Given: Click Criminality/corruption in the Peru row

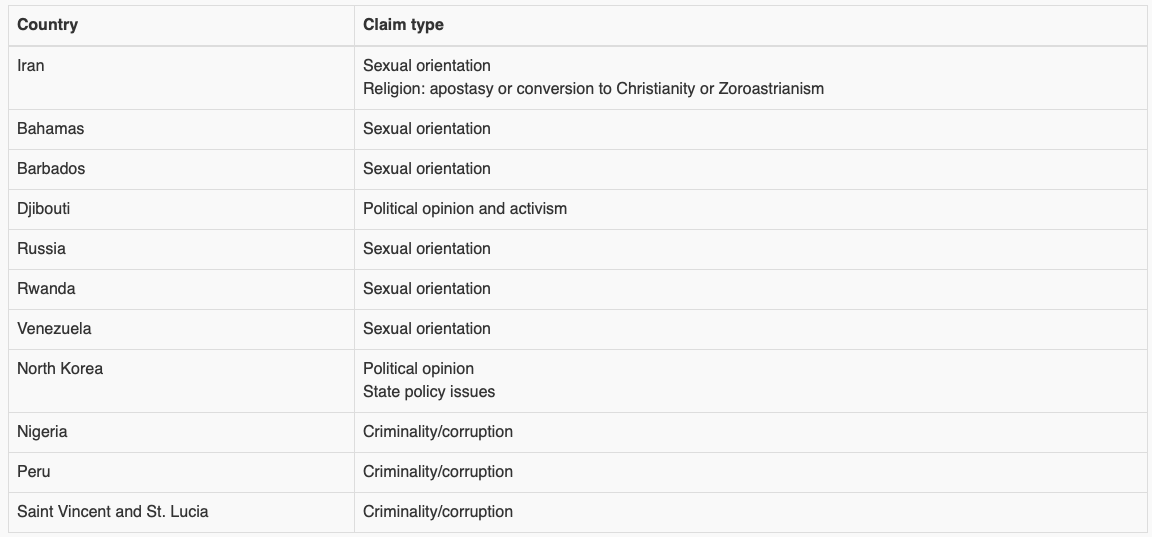Looking at the screenshot, I should (437, 472).
